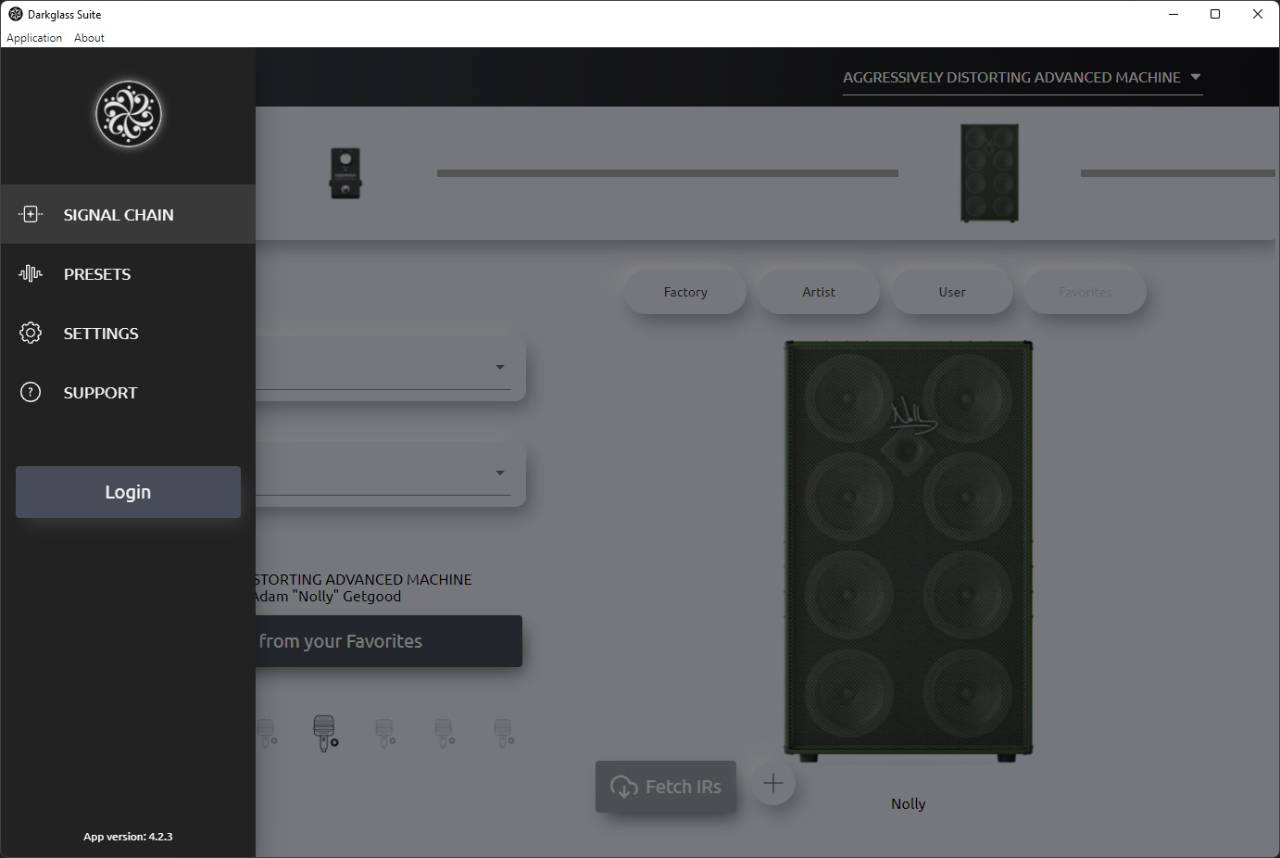Click the 'App version: 4.2.3' text
This screenshot has width=1280, height=858.
point(128,836)
